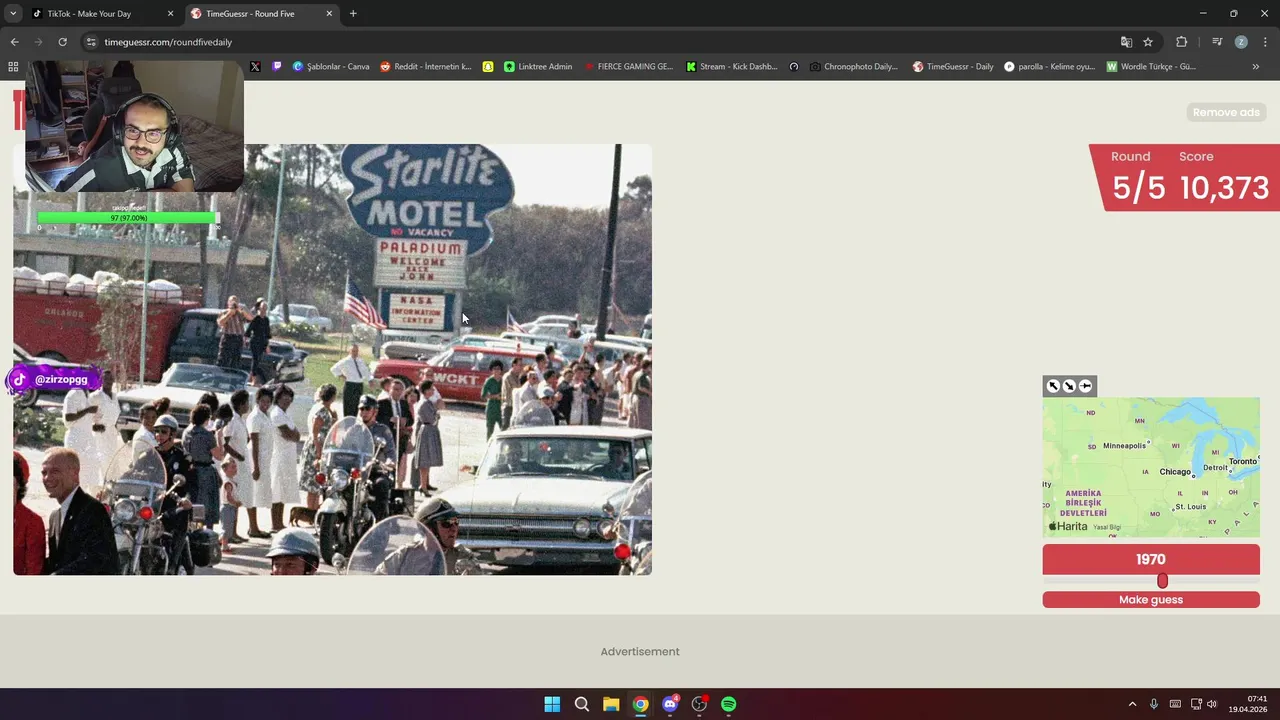Open taskbar Search
Image resolution: width=1280 pixels, height=720 pixels.
(581, 704)
